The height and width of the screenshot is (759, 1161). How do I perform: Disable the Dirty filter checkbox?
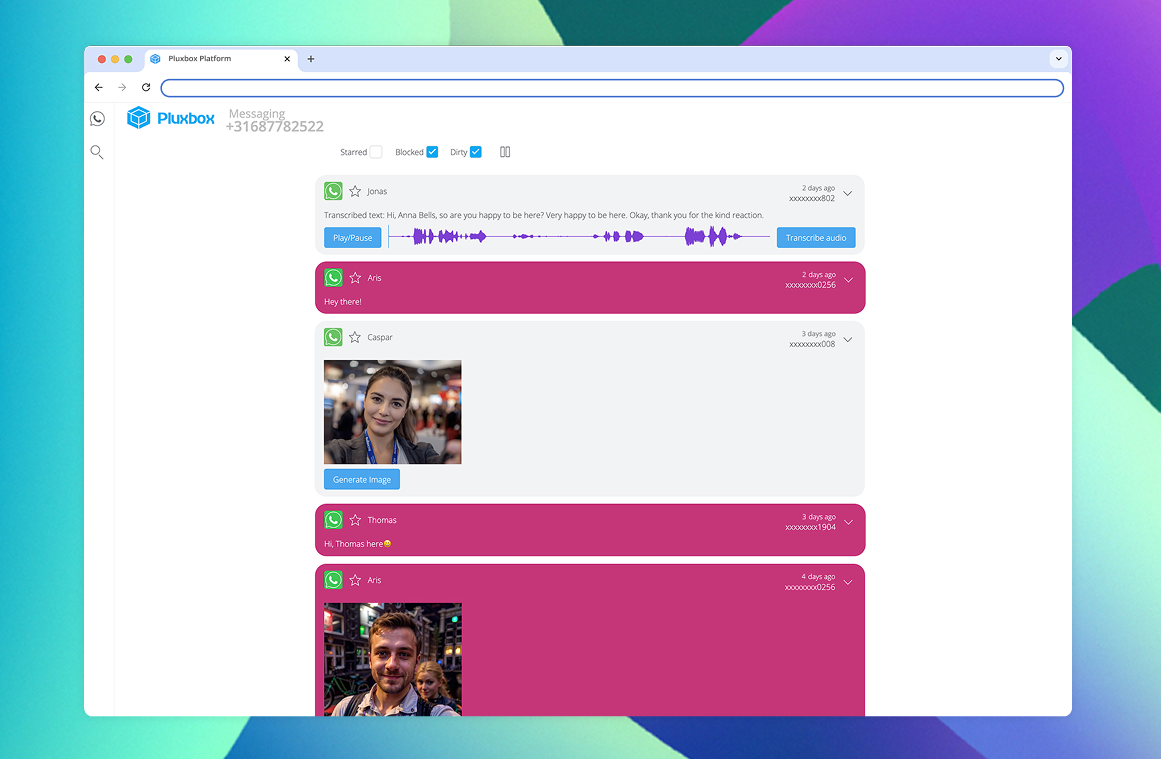point(476,152)
